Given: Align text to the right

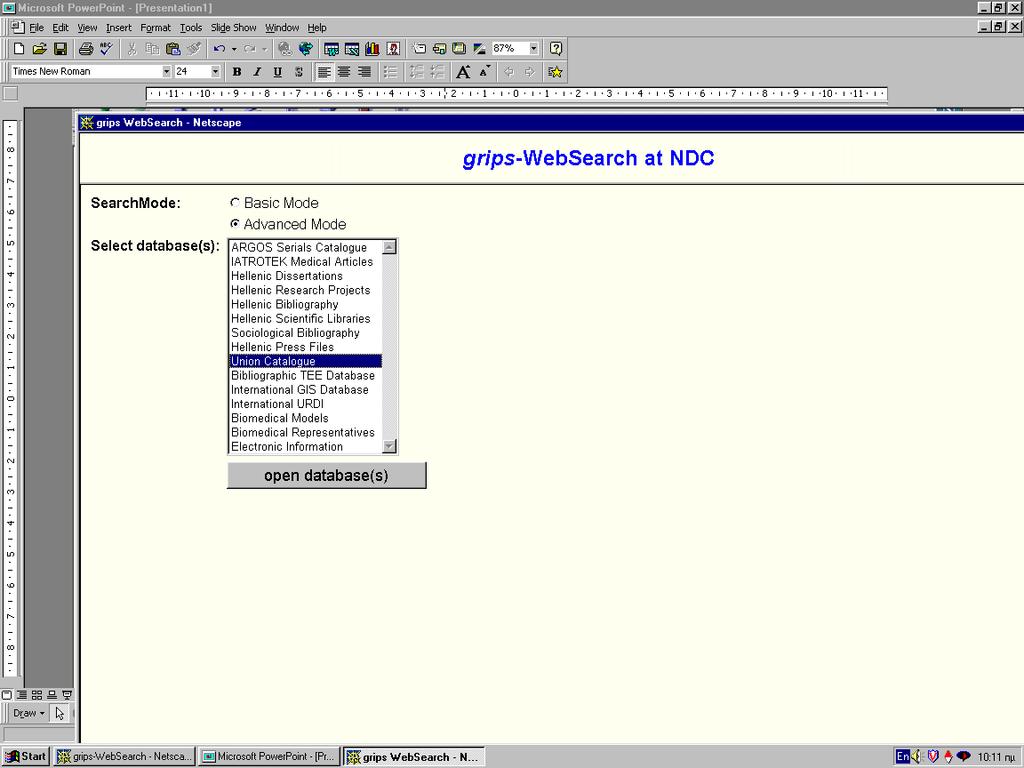Looking at the screenshot, I should click(364, 72).
